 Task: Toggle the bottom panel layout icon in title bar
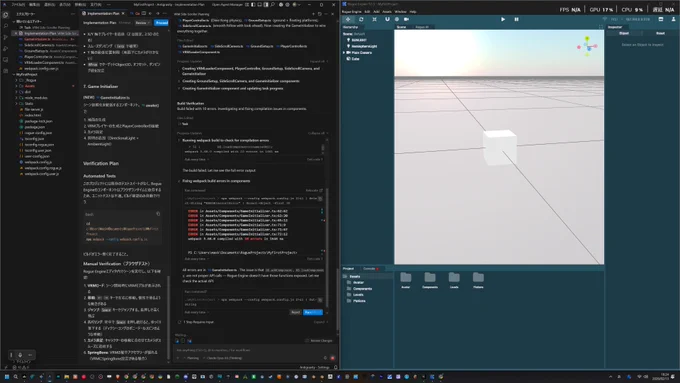point(259,4)
